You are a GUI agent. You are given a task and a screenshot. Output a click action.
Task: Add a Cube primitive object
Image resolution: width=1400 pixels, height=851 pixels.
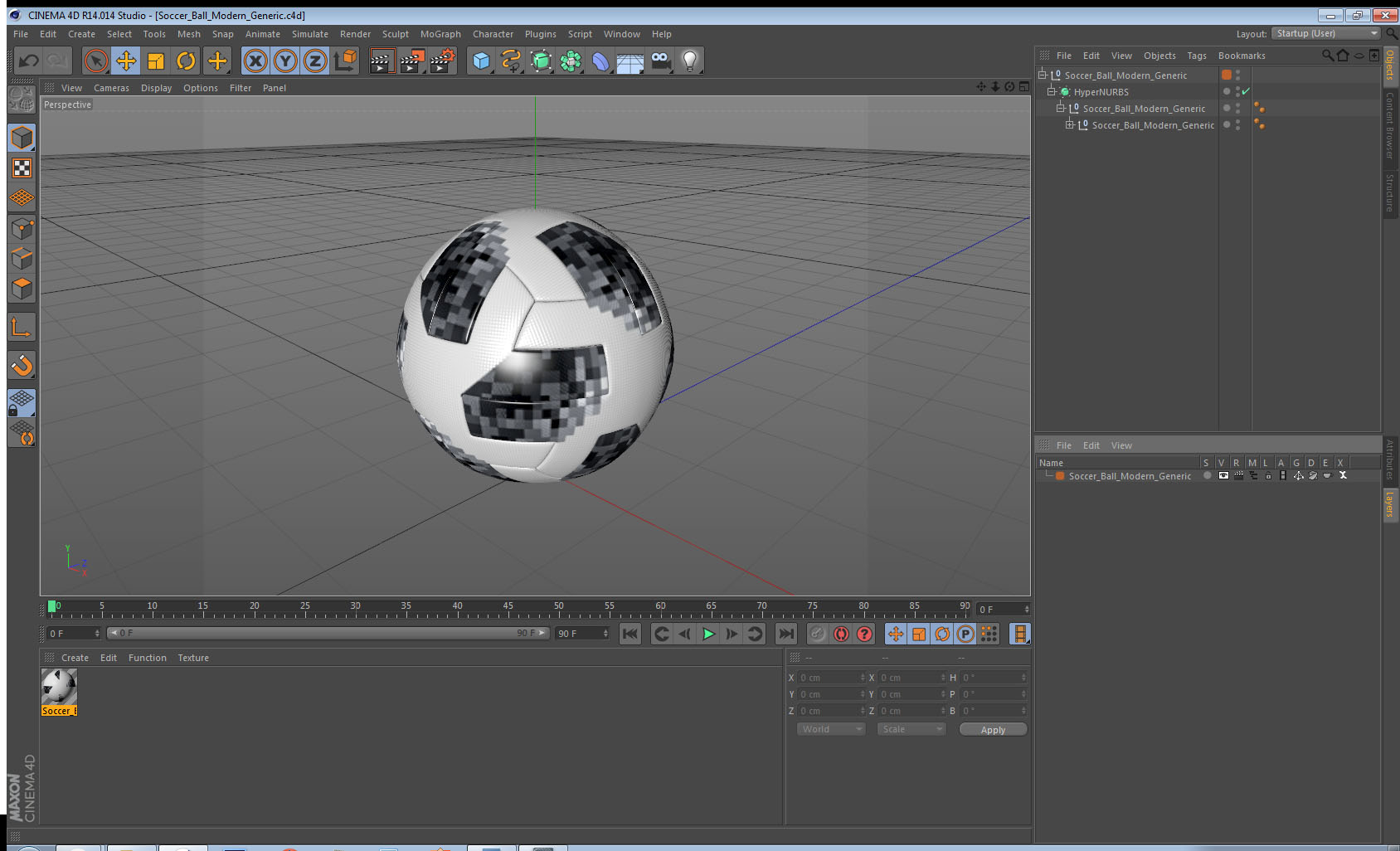point(481,61)
